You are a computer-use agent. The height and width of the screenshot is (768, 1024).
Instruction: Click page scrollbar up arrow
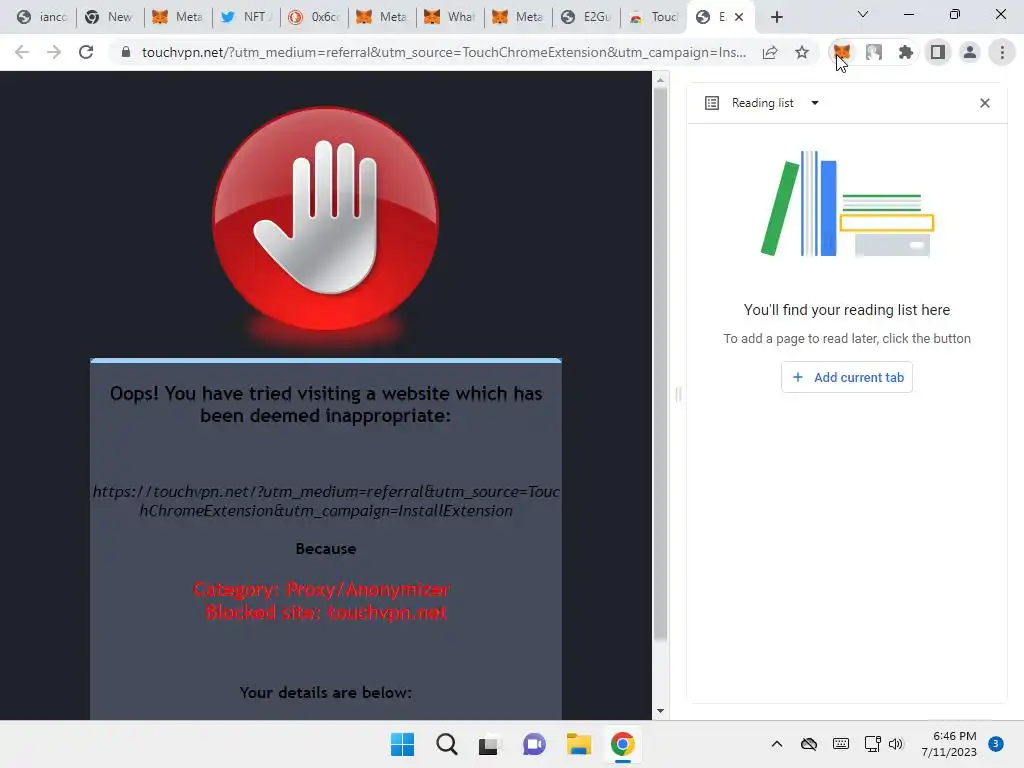[x=660, y=80]
